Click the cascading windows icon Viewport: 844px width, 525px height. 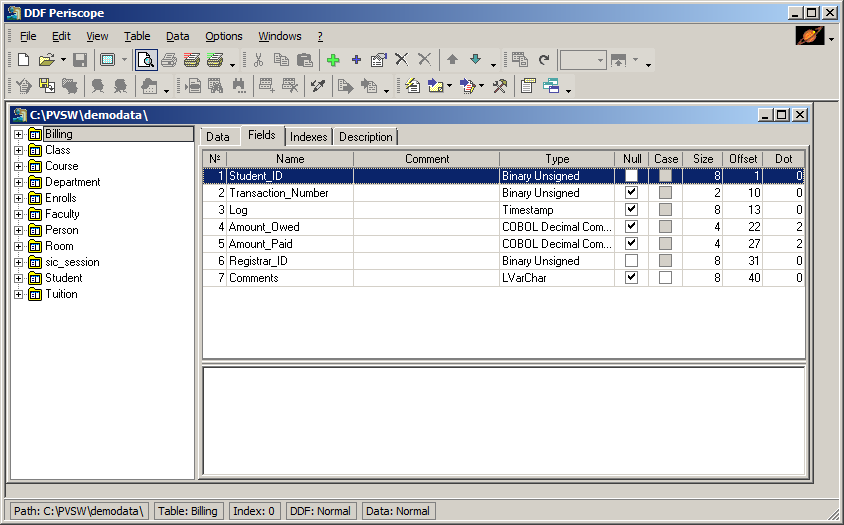point(551,86)
